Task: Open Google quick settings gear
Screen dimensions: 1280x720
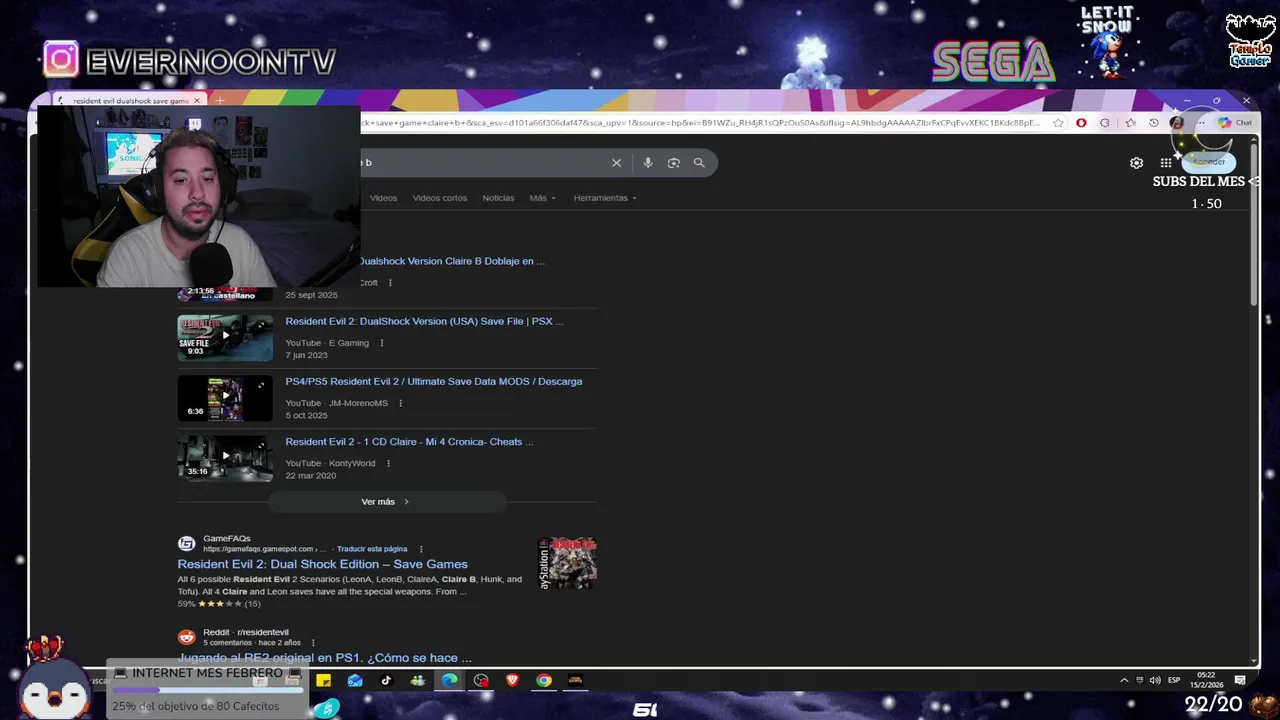Action: tap(1136, 163)
